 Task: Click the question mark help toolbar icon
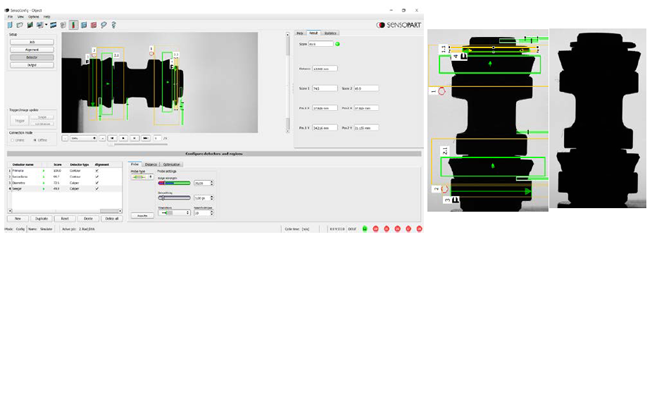coord(114,25)
